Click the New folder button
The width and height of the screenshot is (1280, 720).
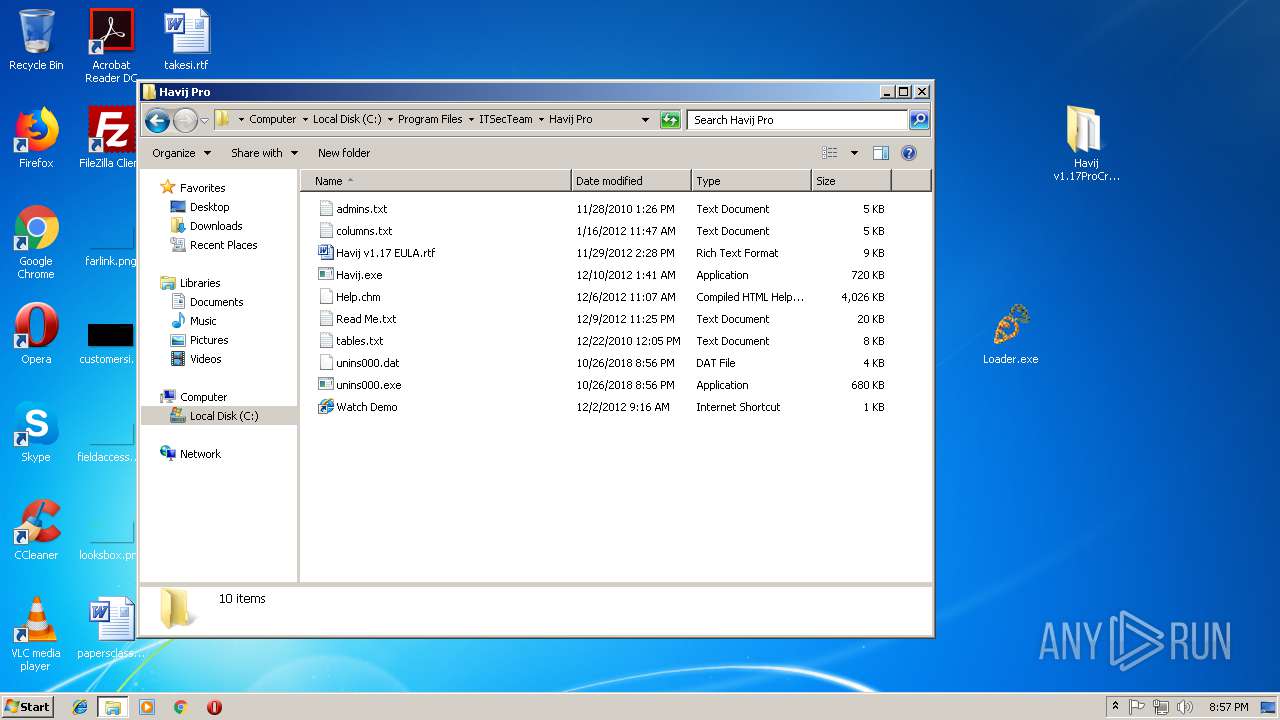344,153
